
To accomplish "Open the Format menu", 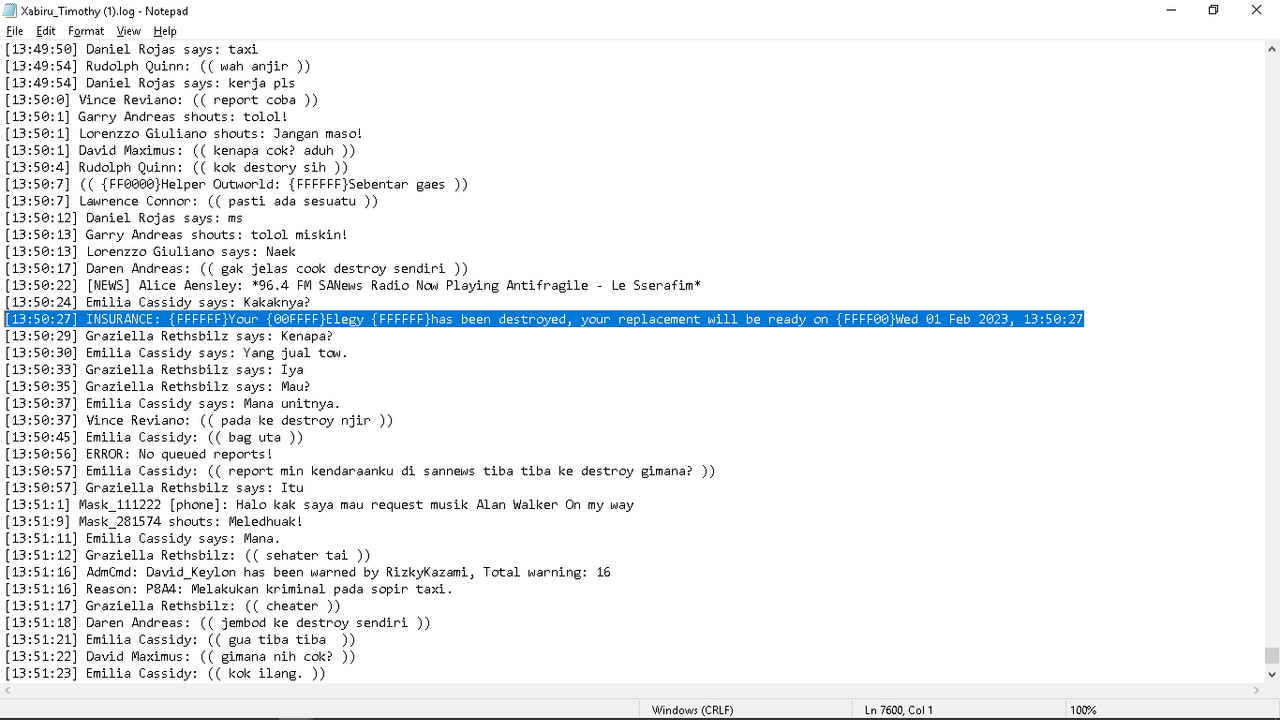I will pos(86,31).
